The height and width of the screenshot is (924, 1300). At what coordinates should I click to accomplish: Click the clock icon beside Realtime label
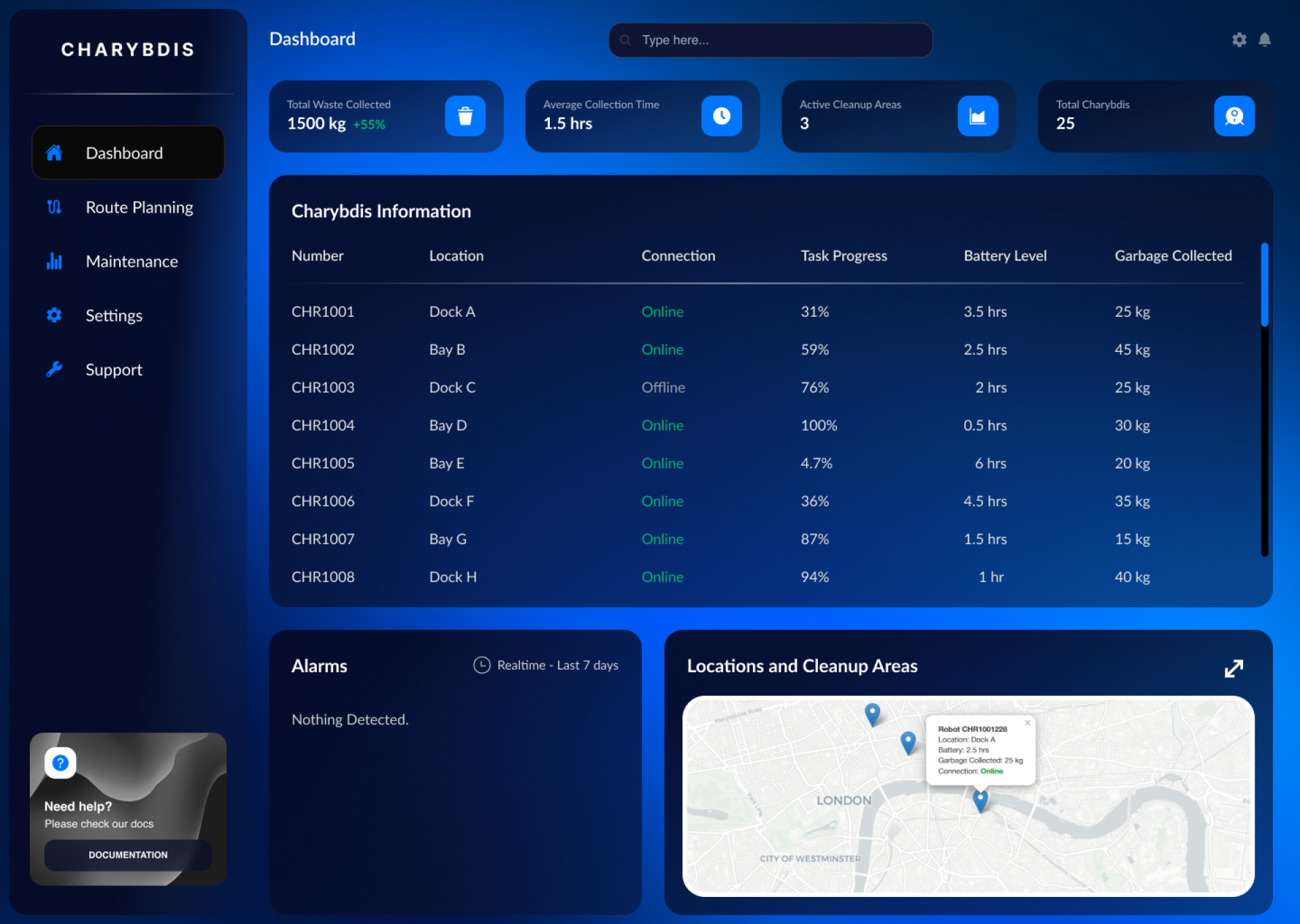(481, 665)
